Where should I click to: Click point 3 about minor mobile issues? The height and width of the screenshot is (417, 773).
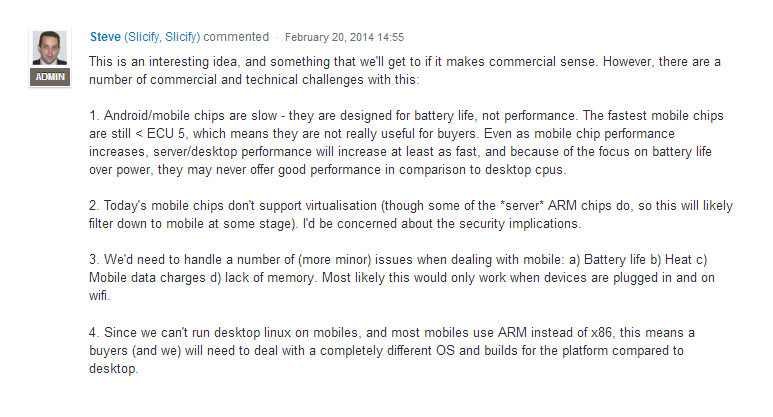[x=402, y=278]
